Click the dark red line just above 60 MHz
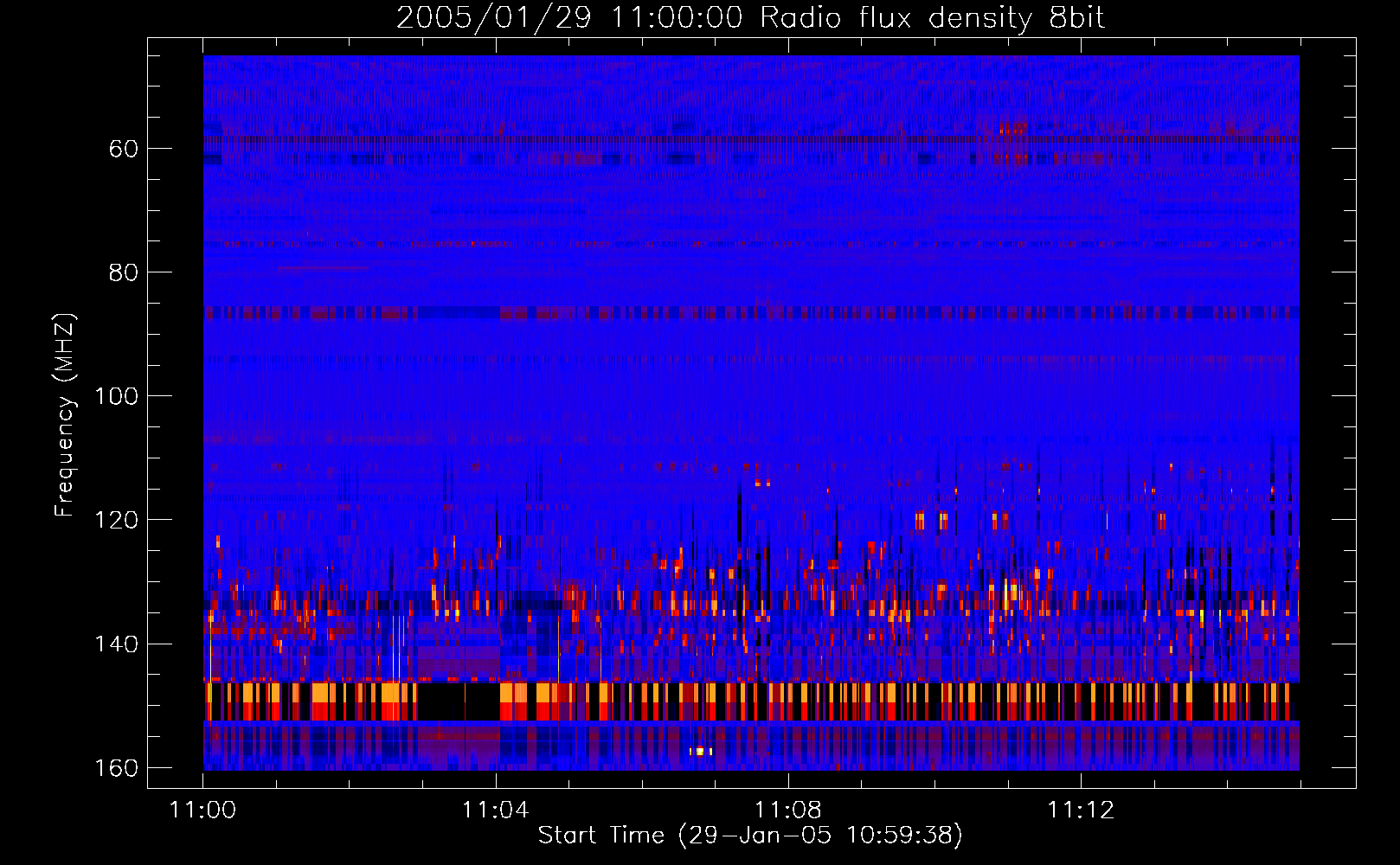Screen dimensions: 1400x865 click(x=751, y=138)
